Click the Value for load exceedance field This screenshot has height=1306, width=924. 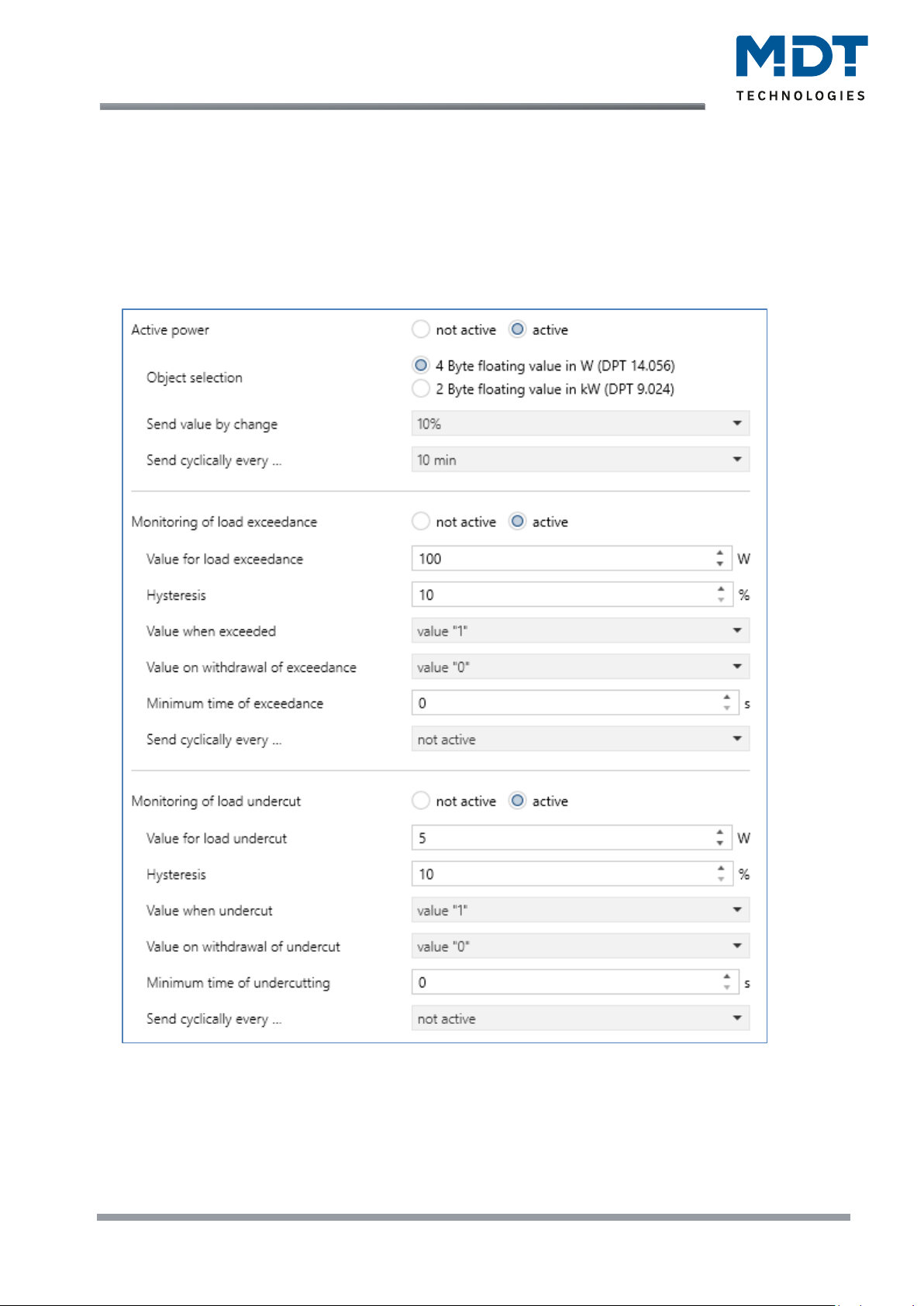pos(572,559)
